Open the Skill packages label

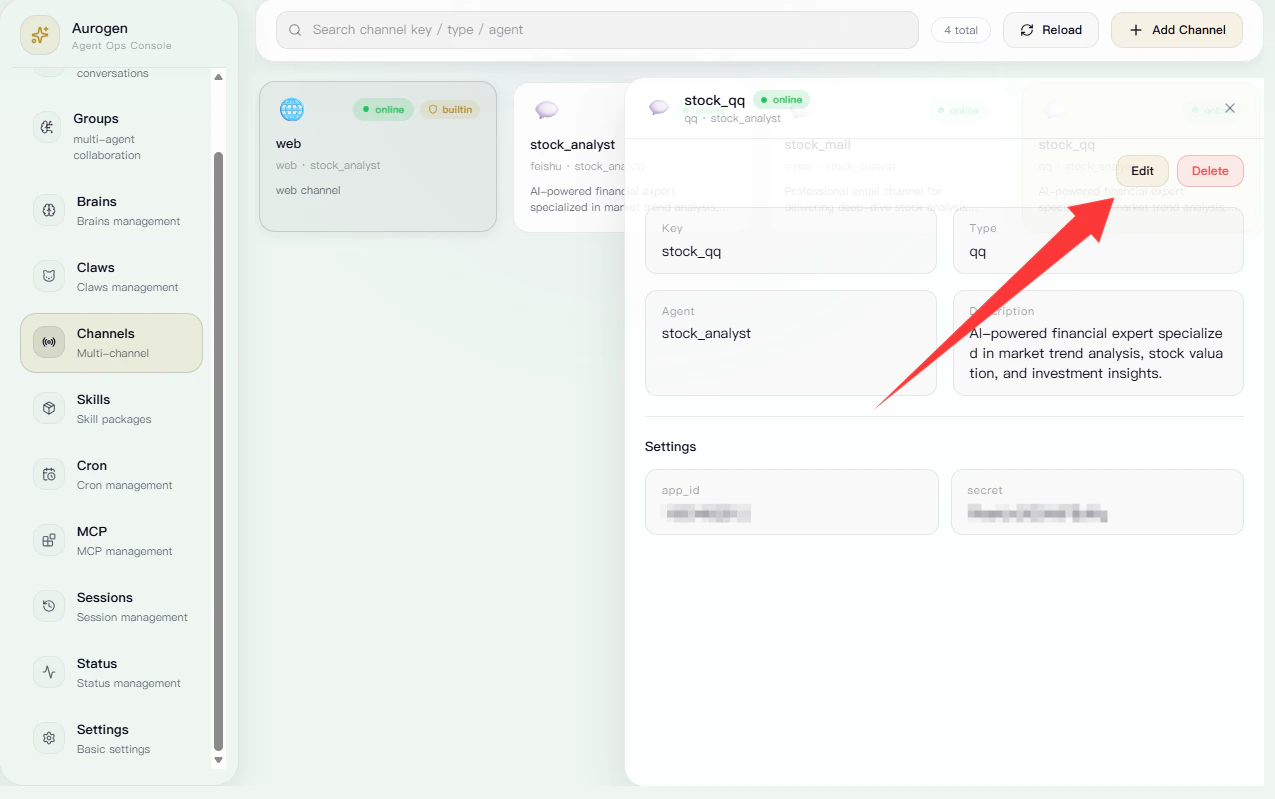pos(114,419)
